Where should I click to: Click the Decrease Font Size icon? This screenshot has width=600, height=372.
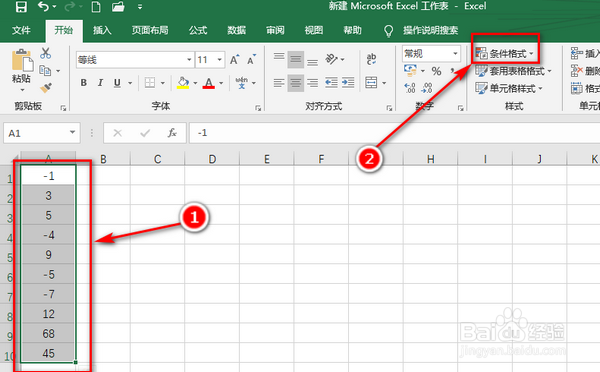pos(251,60)
